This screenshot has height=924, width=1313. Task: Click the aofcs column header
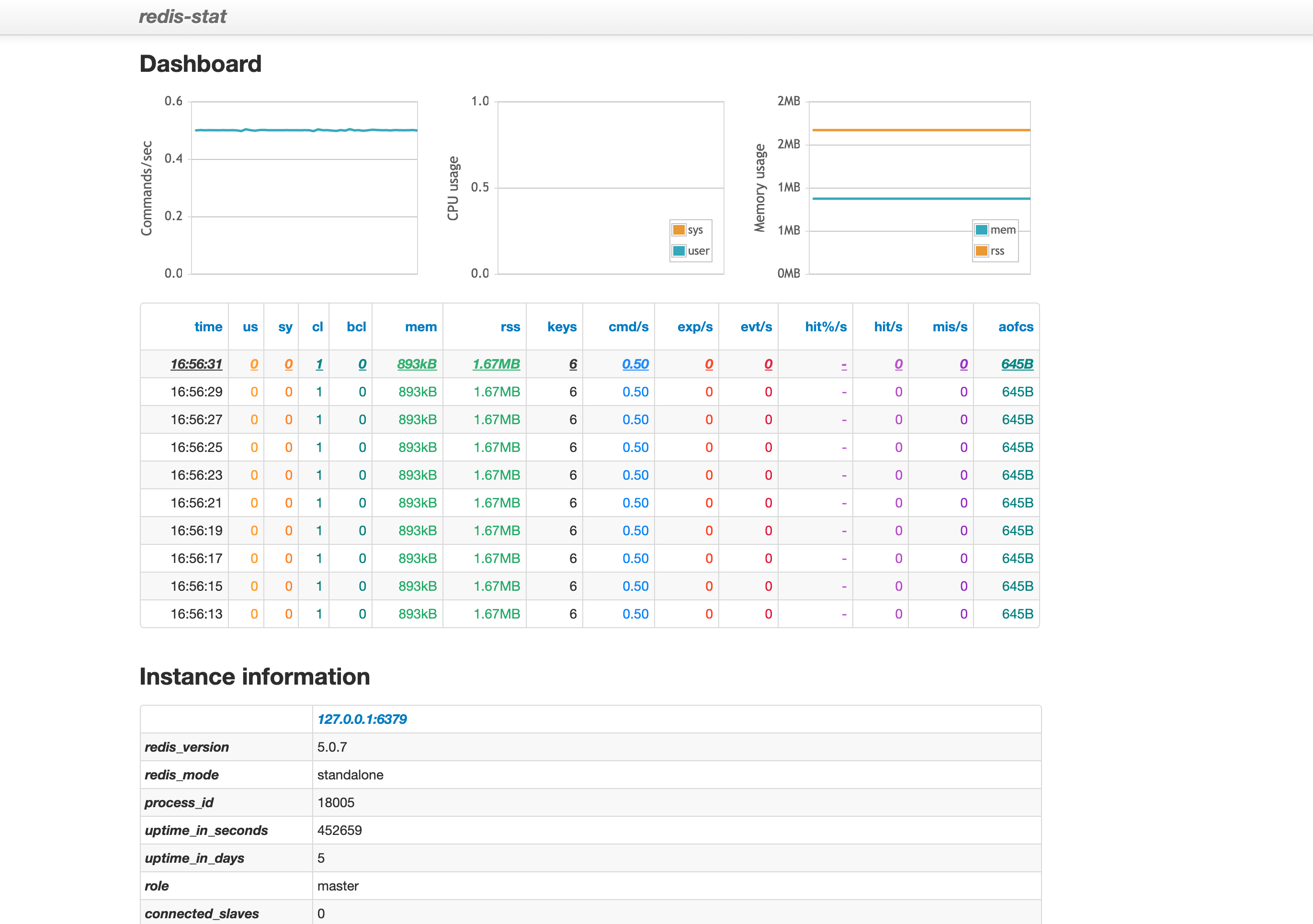click(1016, 327)
